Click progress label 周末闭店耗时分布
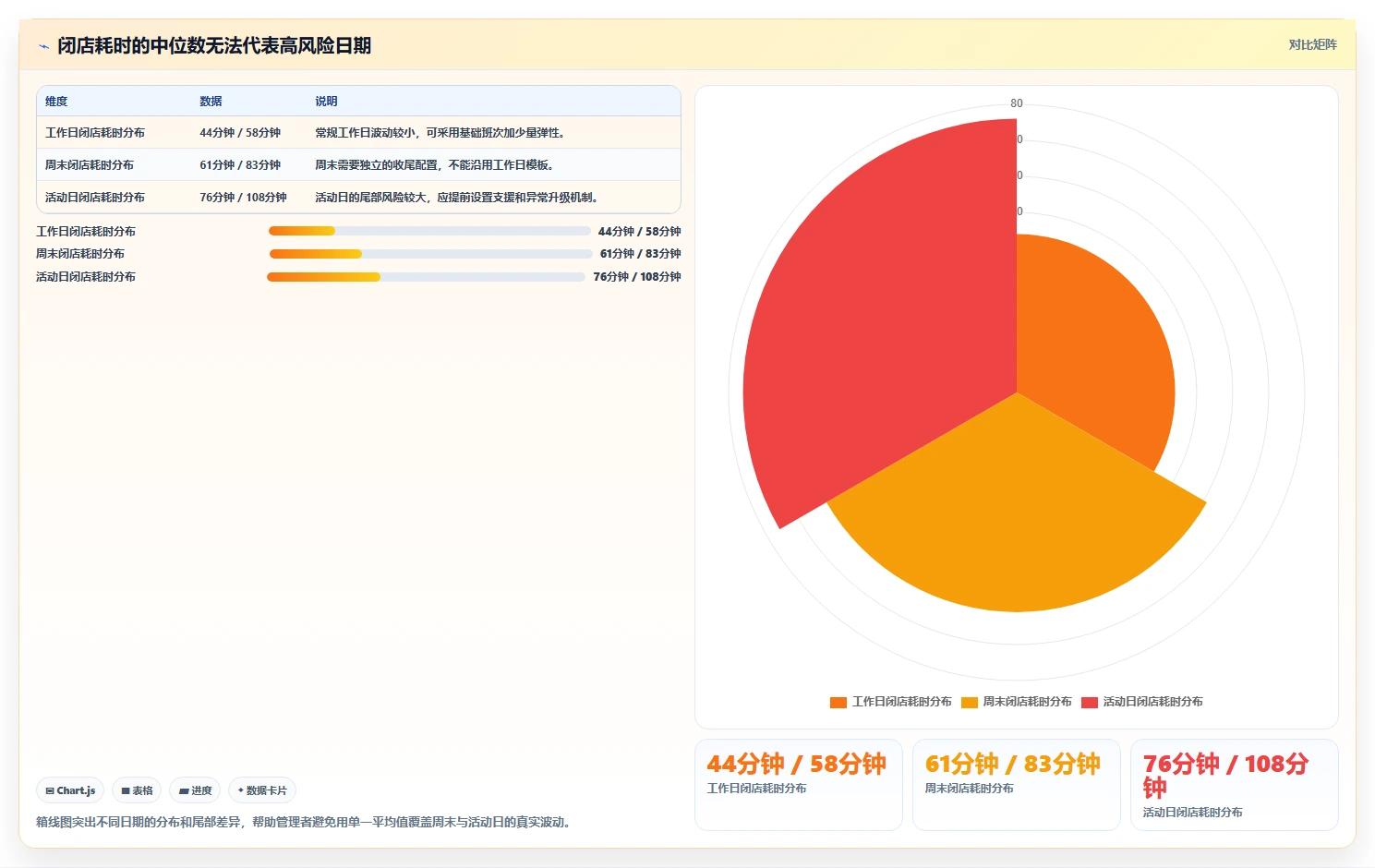This screenshot has height=868, width=1375. click(x=80, y=254)
